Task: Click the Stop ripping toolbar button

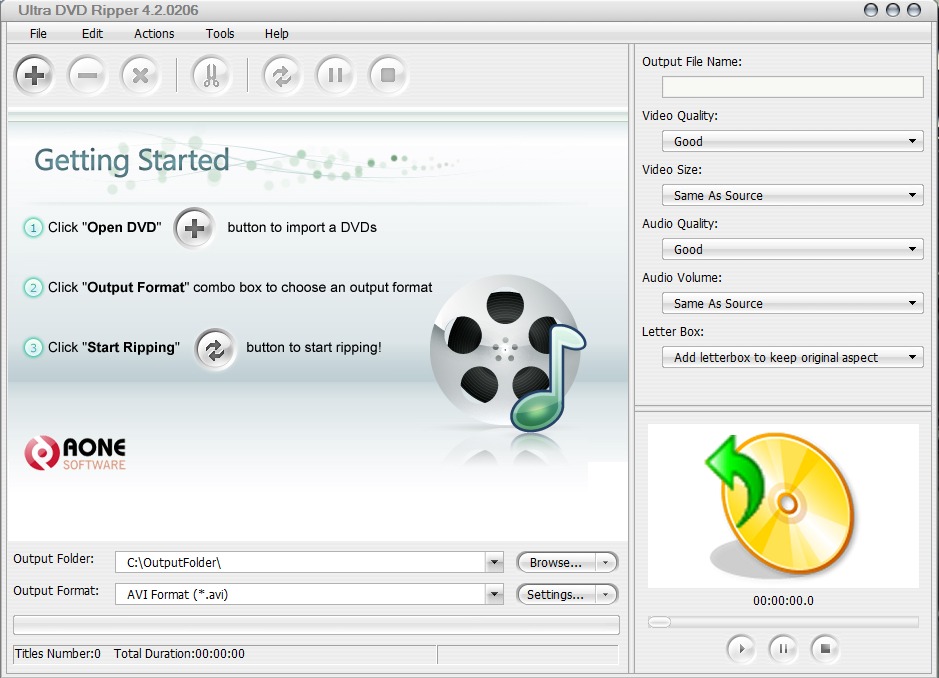Action: (388, 75)
